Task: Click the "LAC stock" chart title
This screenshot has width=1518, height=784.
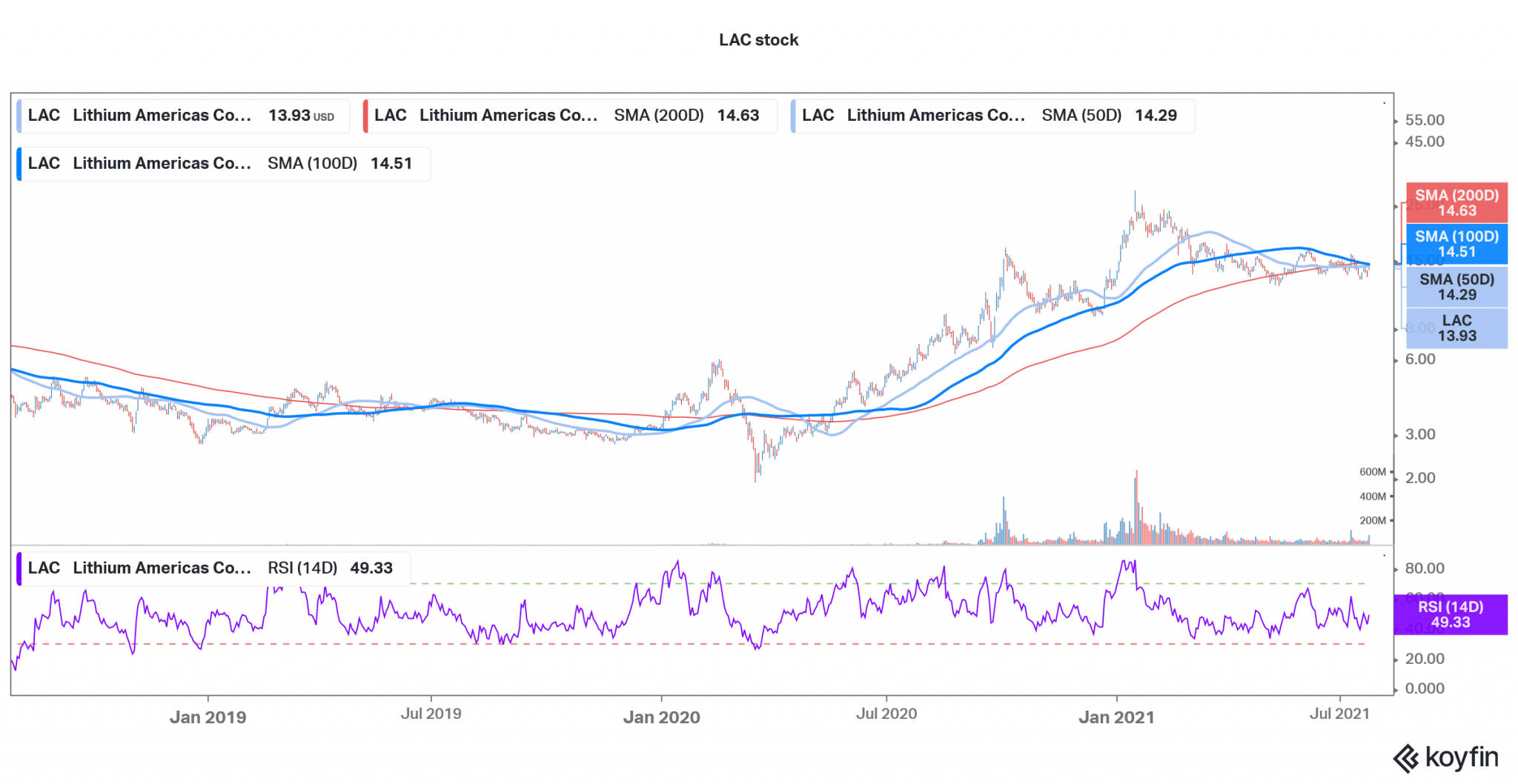Action: point(758,40)
